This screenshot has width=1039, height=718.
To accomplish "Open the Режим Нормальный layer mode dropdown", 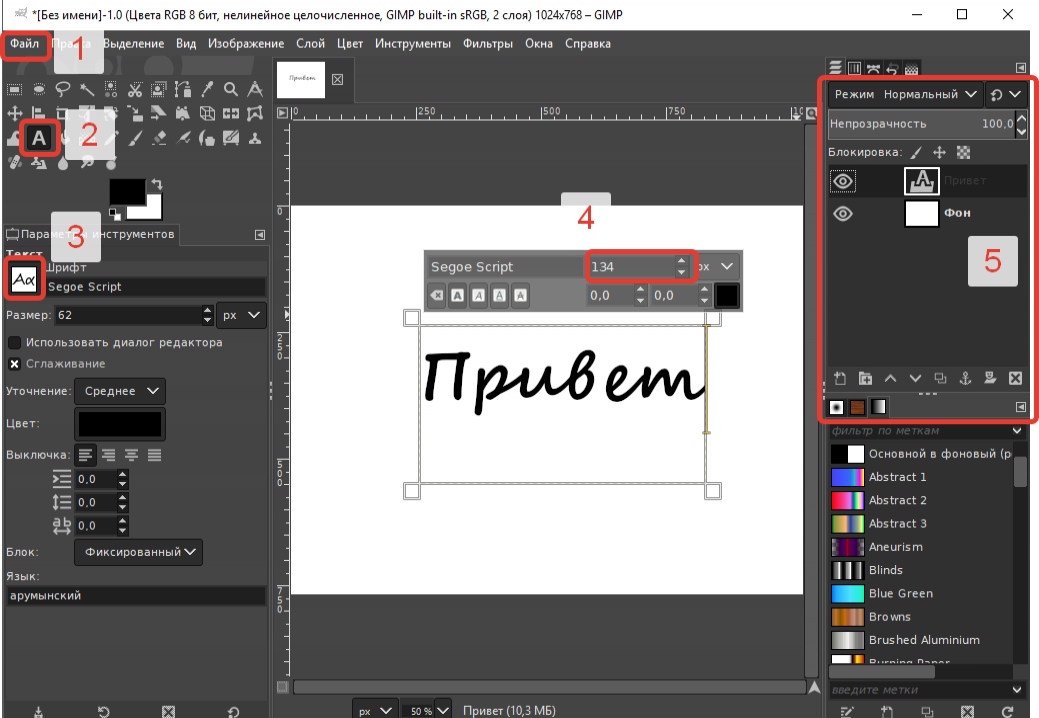I will click(904, 94).
